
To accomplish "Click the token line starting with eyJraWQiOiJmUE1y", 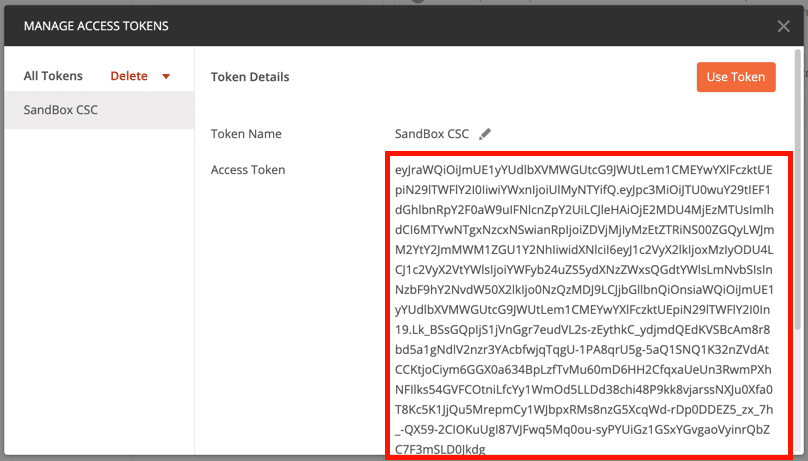I will tap(582, 170).
